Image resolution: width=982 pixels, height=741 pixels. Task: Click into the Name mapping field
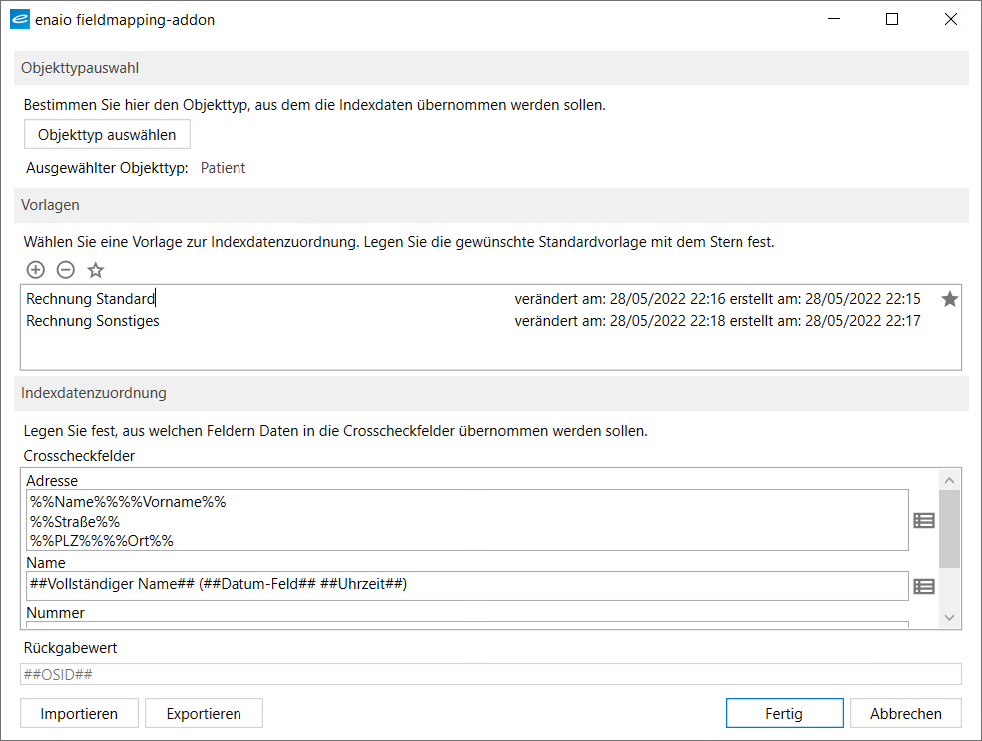467,585
